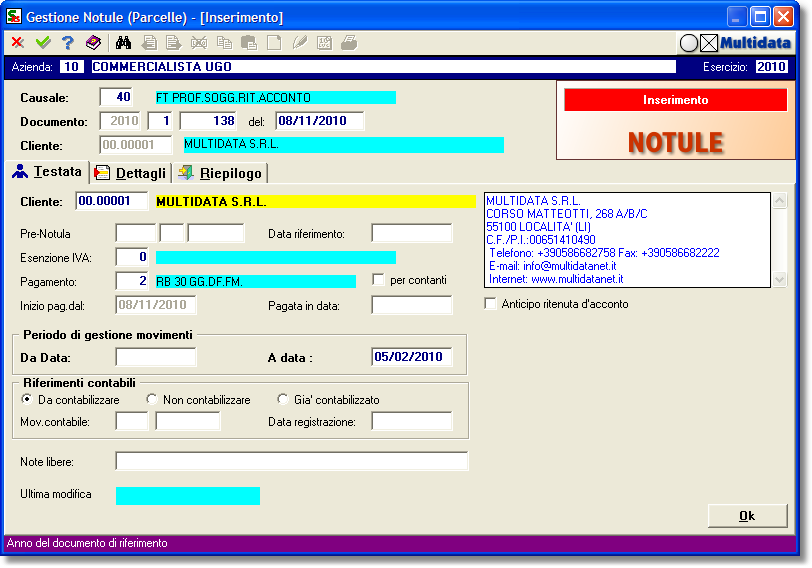Click the blank new page toolbar icon
This screenshot has width=812, height=568.
274,42
